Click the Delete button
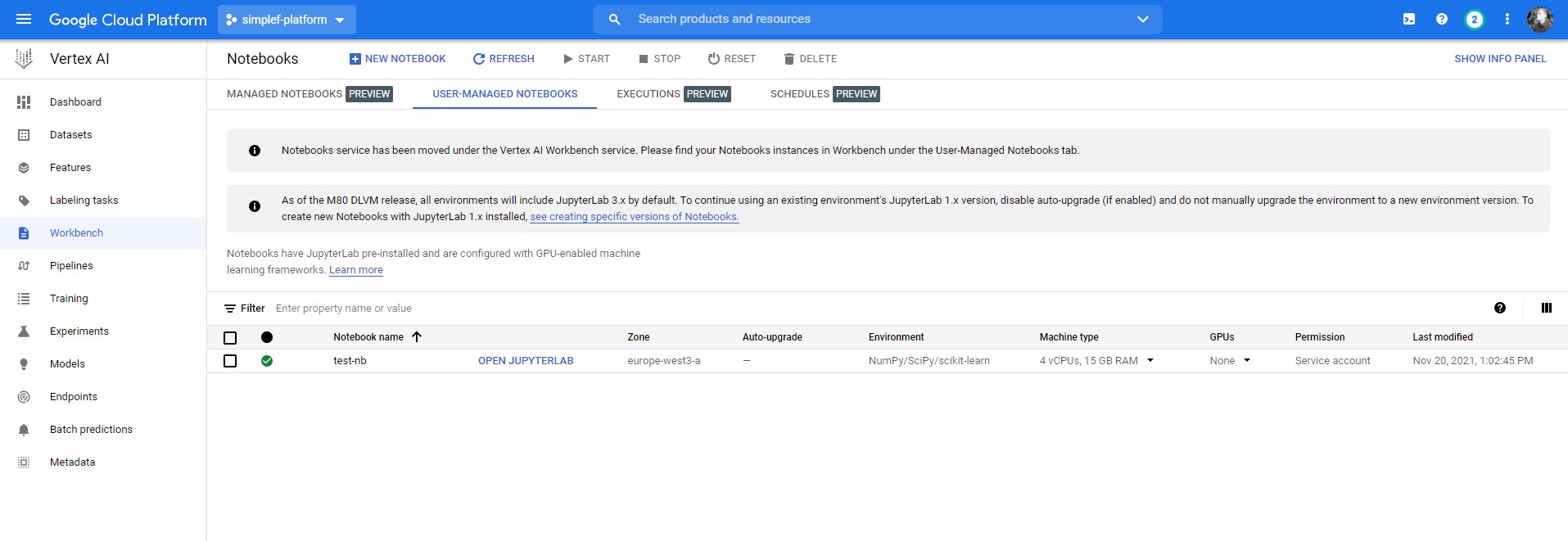Screen dimensions: 1568x541 (x=810, y=59)
